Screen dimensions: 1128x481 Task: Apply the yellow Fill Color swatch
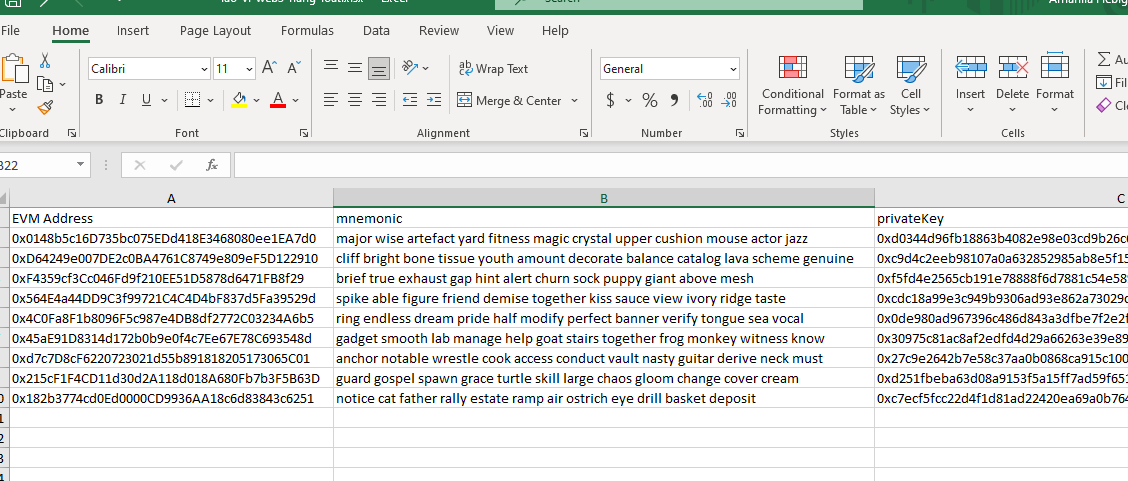click(x=239, y=100)
